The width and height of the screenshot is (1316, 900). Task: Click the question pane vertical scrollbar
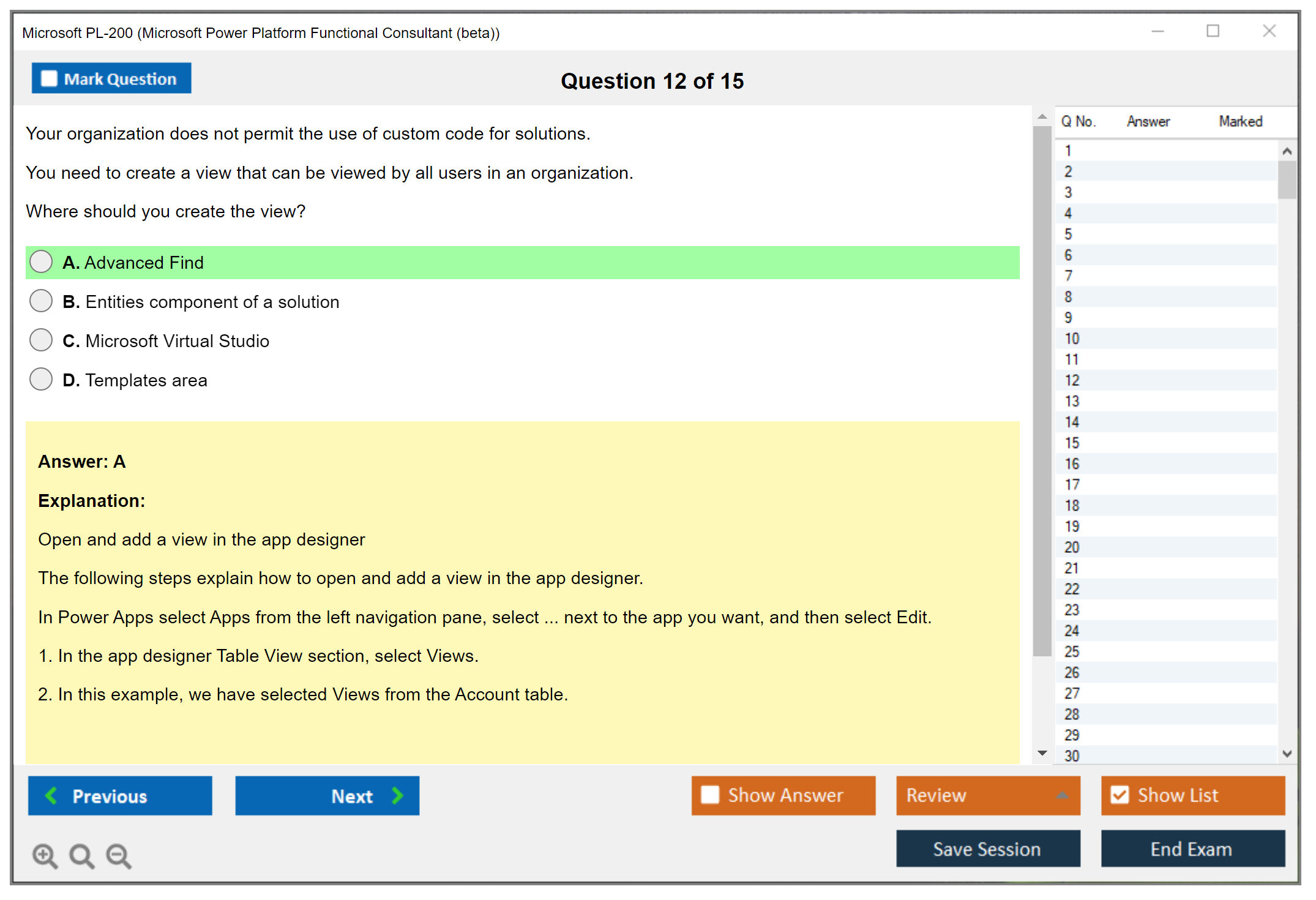pos(1042,392)
